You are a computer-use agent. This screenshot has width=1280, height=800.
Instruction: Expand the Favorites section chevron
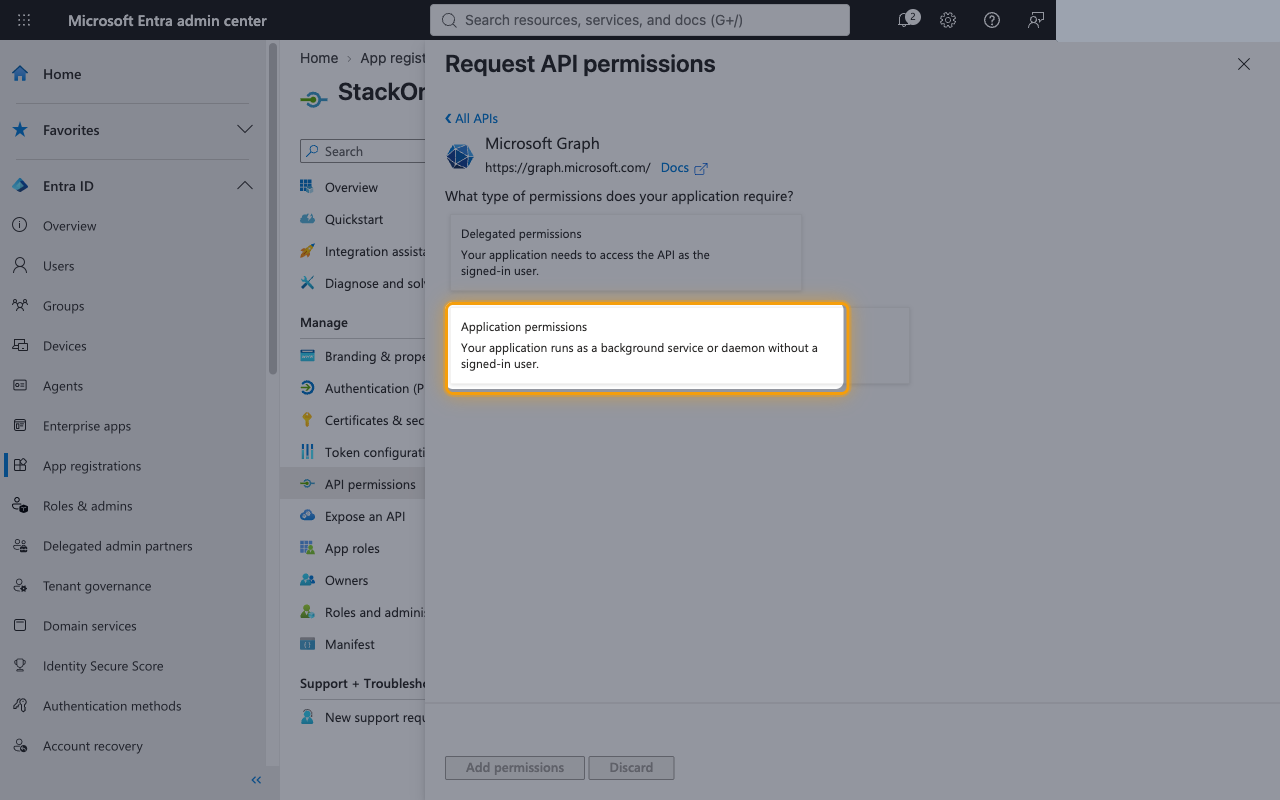pos(244,130)
